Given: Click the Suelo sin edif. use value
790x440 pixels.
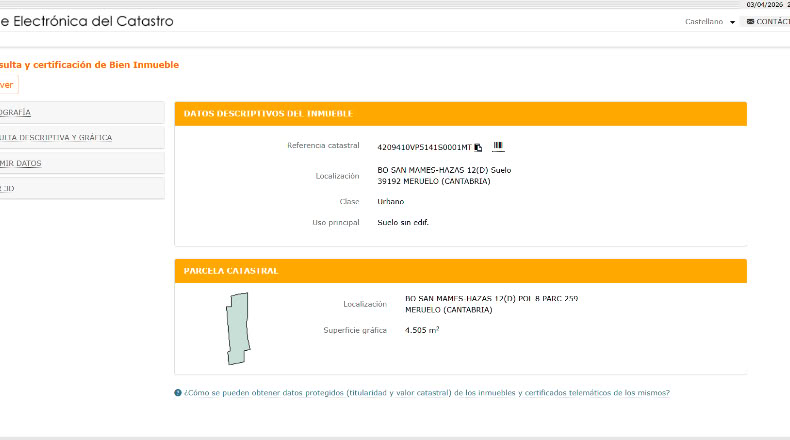Looking at the screenshot, I should (x=403, y=222).
